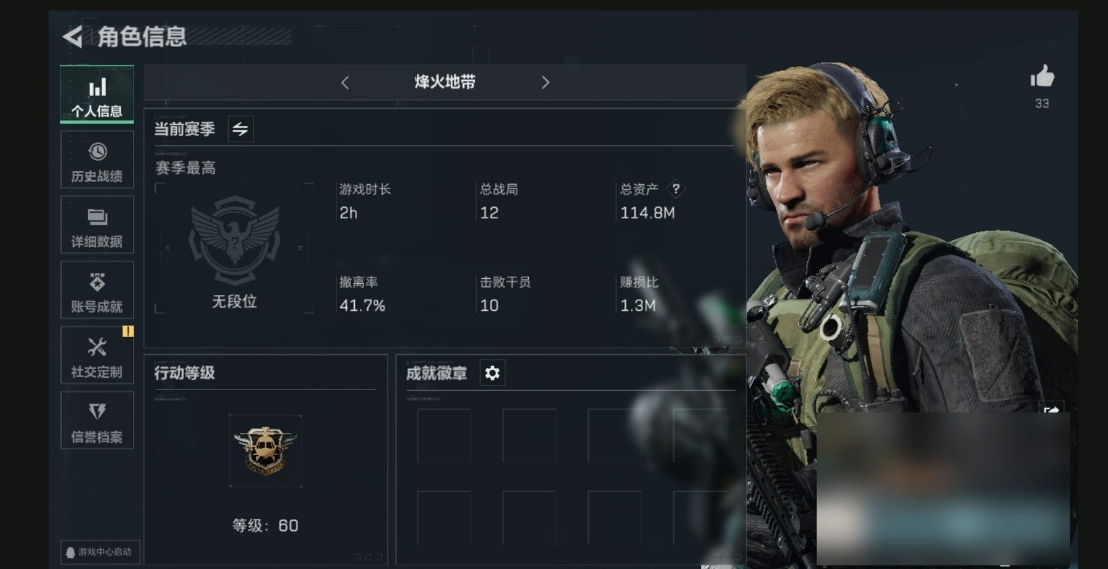Click the 游戏中心启动 button
1108x569 pixels.
point(100,552)
